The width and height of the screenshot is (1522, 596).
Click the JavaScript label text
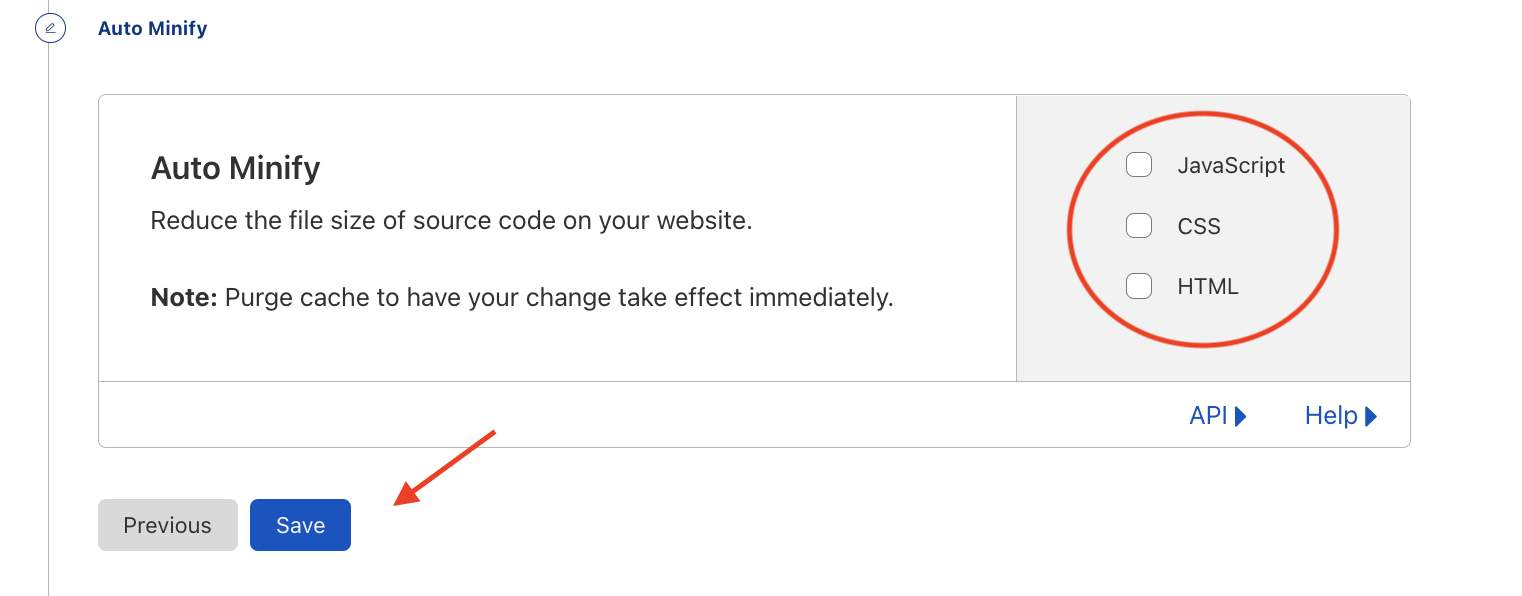tap(1231, 166)
